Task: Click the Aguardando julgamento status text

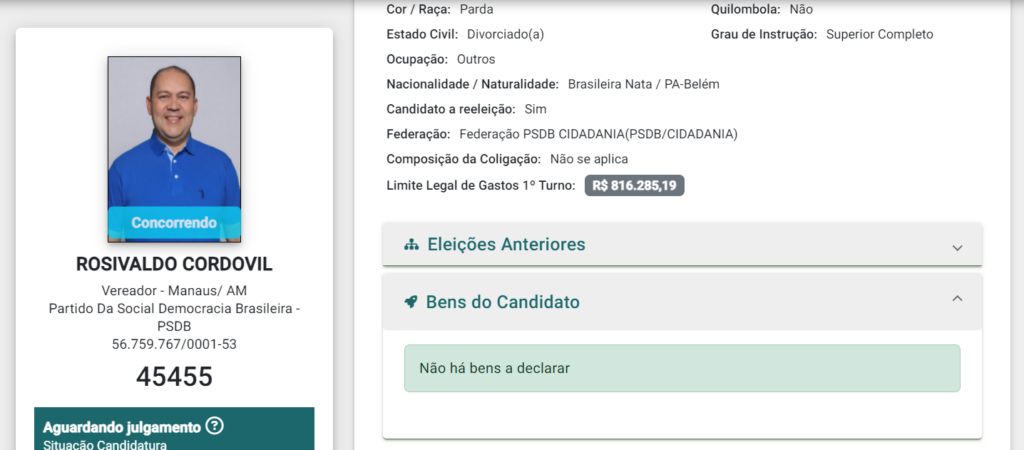Action: [x=121, y=426]
